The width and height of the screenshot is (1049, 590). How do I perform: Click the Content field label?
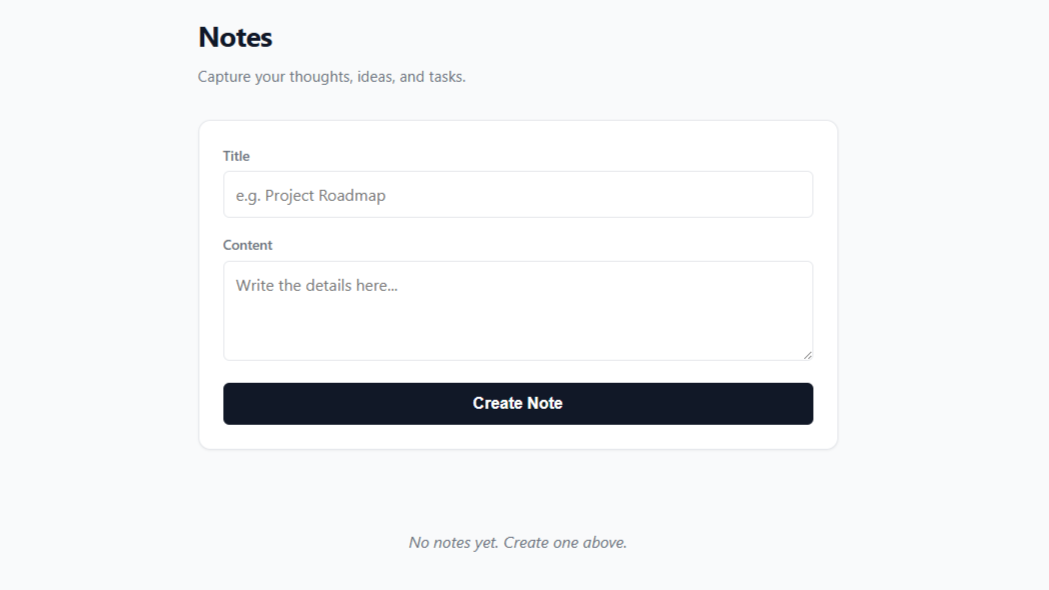[x=247, y=245]
